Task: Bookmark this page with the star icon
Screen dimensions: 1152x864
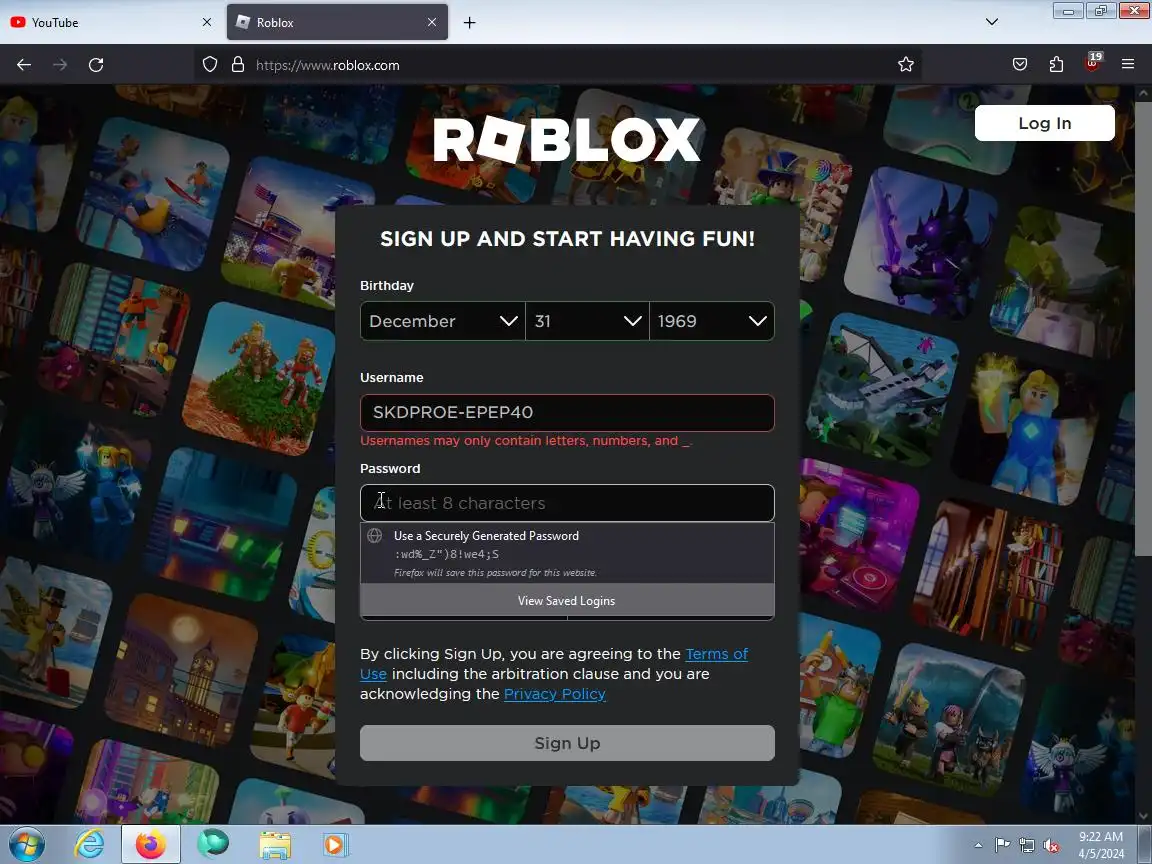Action: (x=905, y=65)
